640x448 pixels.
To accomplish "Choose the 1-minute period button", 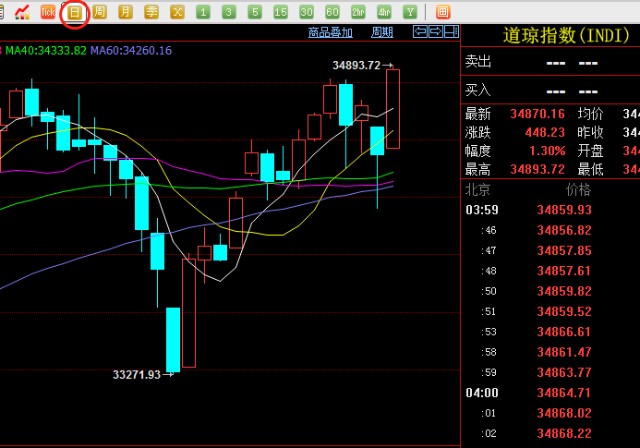I will tap(203, 12).
